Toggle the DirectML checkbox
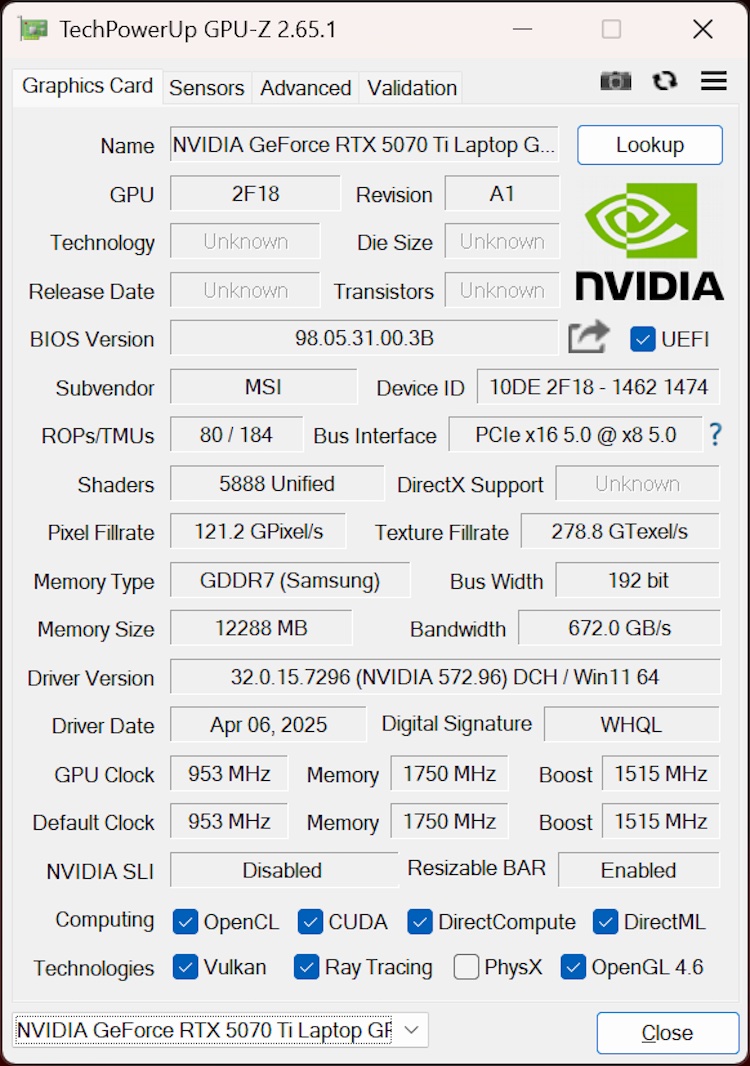This screenshot has height=1066, width=750. 605,921
